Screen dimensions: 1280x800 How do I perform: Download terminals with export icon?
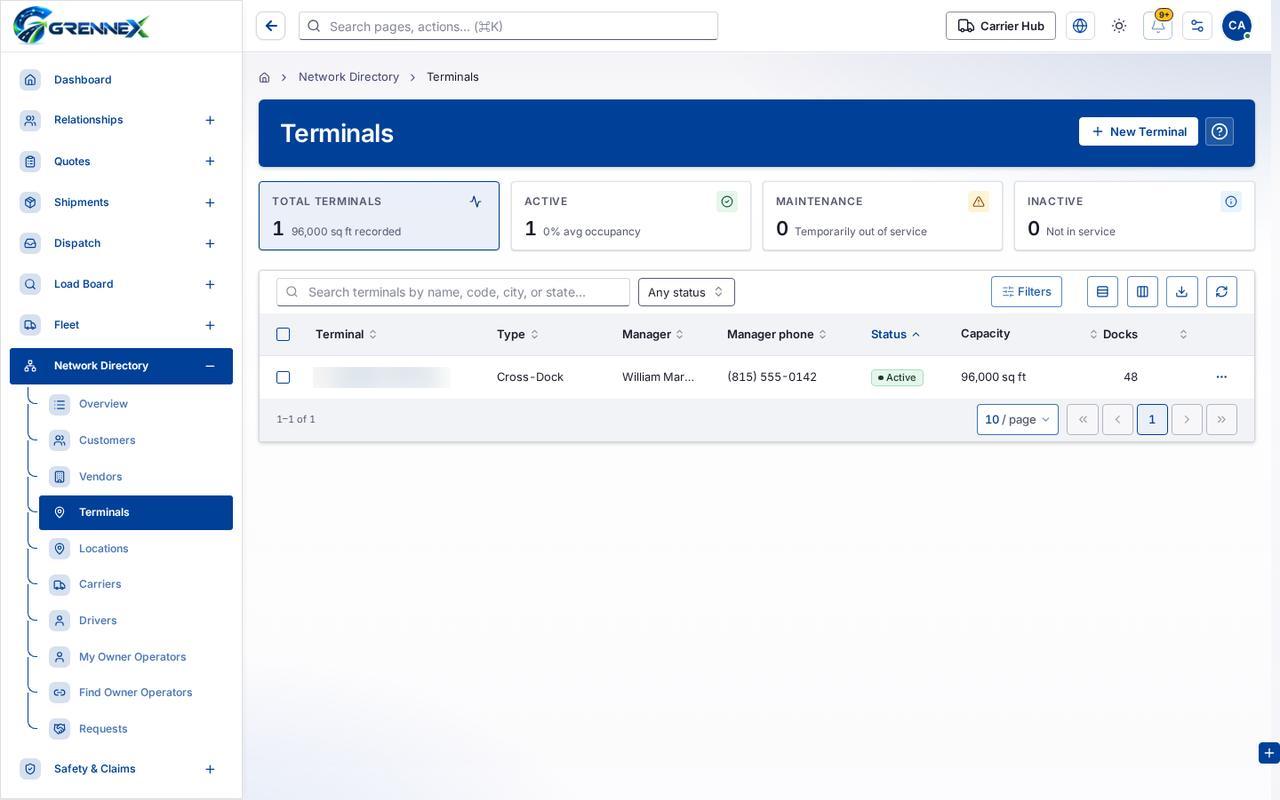[1181, 292]
